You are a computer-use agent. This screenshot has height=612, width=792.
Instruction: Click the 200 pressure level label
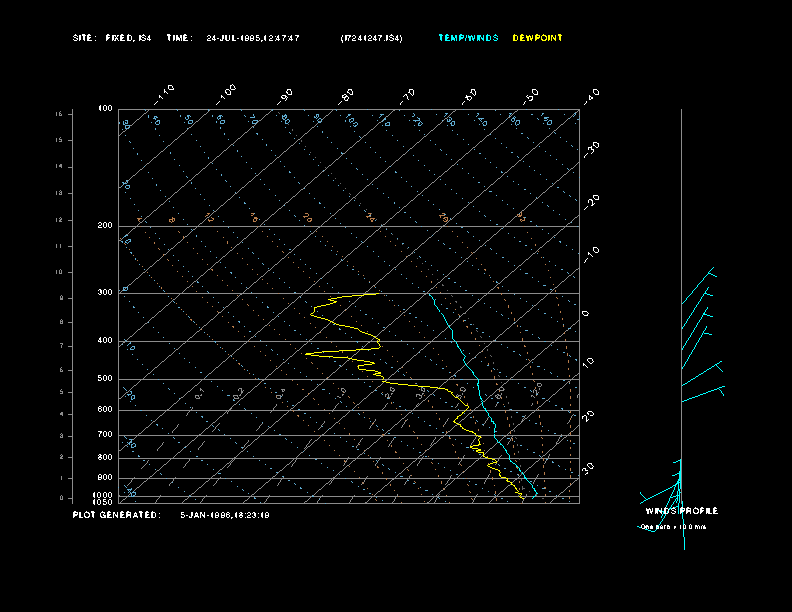pyautogui.click(x=105, y=225)
